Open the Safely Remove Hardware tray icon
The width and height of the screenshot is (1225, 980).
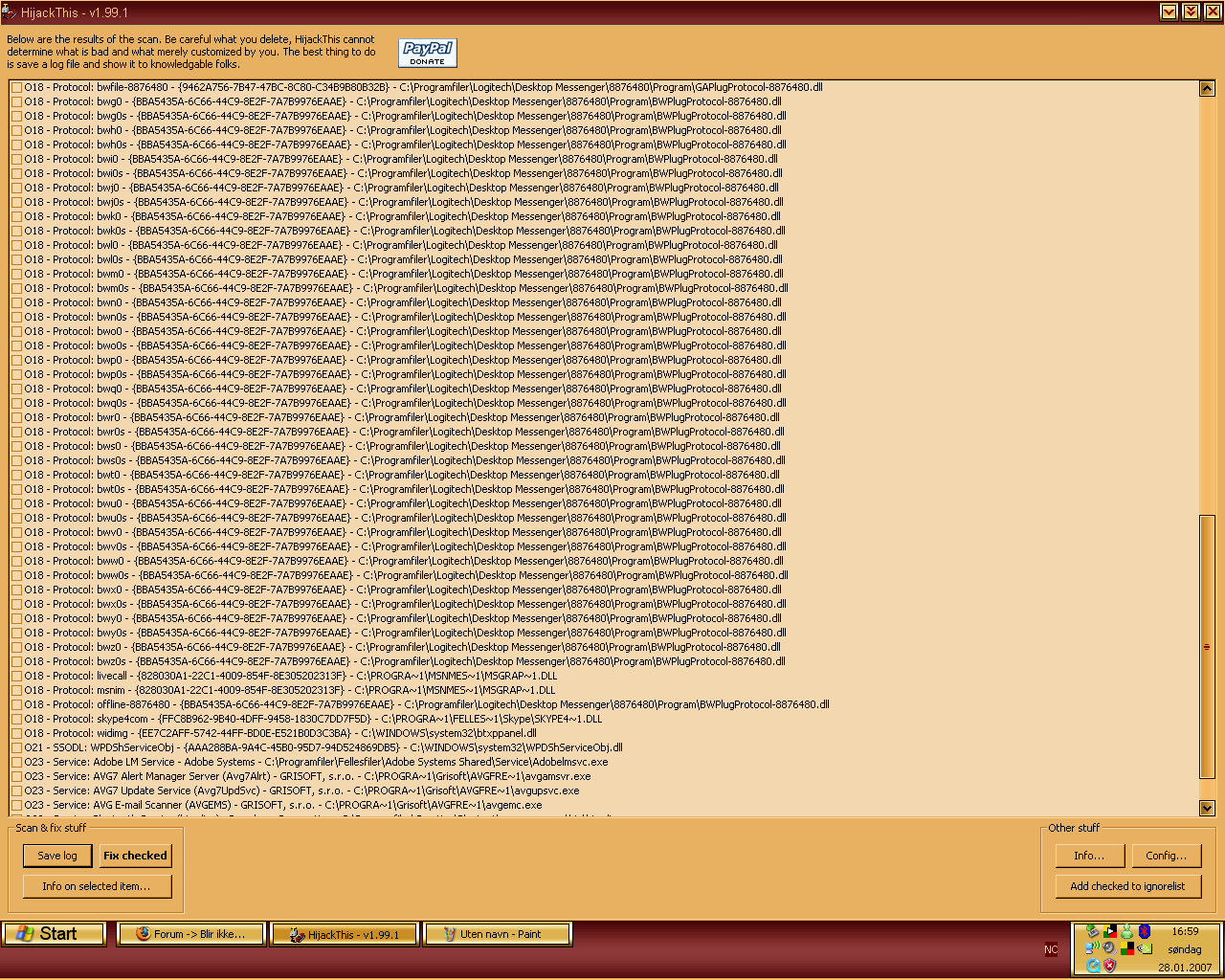coord(1093,931)
